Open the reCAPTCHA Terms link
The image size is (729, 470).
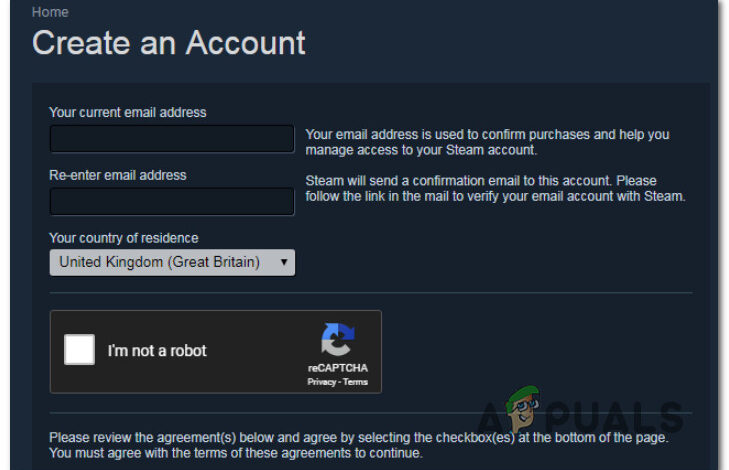(x=355, y=382)
